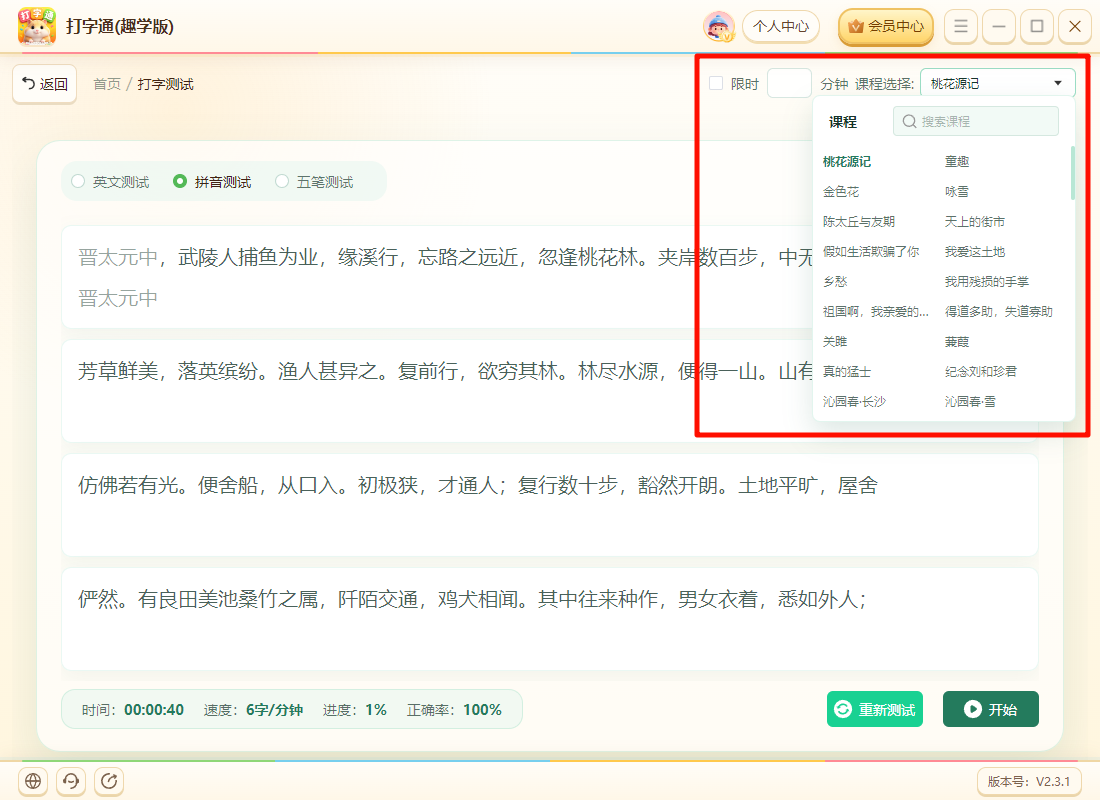Screen dimensions: 1100x800
Task: Click the 正确率 100% value
Action: (x=483, y=709)
